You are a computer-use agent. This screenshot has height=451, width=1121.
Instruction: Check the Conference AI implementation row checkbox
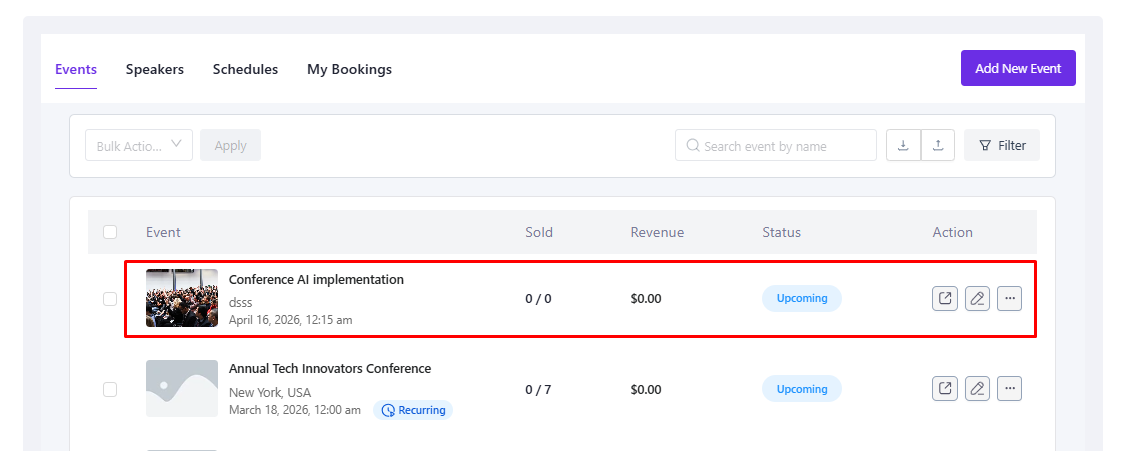[110, 299]
